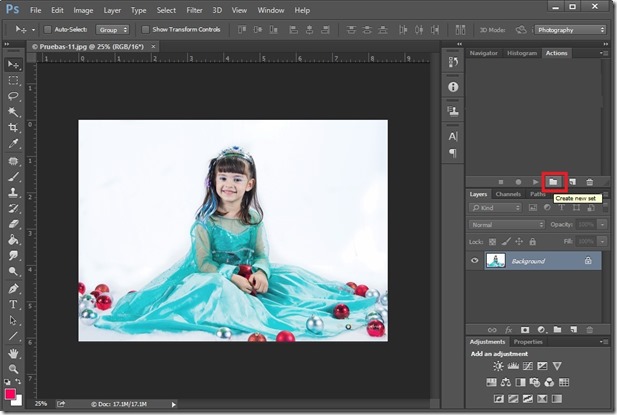Toggle lock transparent pixels
This screenshot has width=617, height=415.
492,242
